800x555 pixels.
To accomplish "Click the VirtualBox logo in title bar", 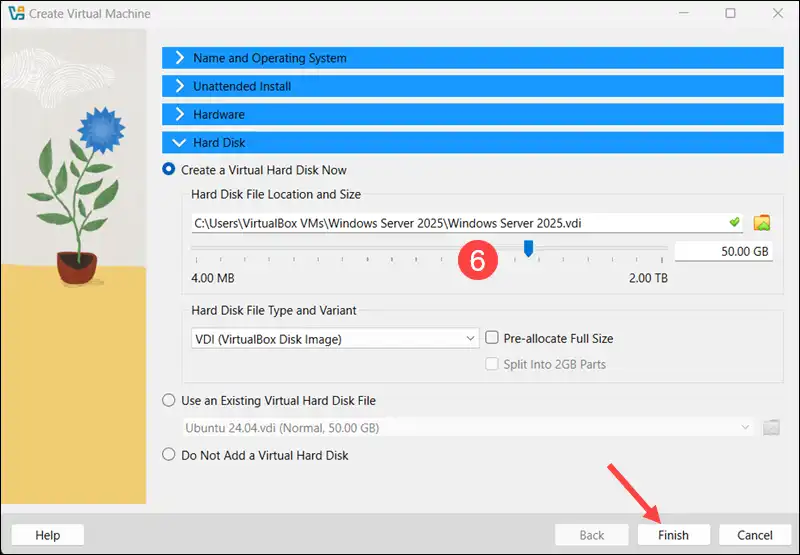I will click(x=15, y=14).
